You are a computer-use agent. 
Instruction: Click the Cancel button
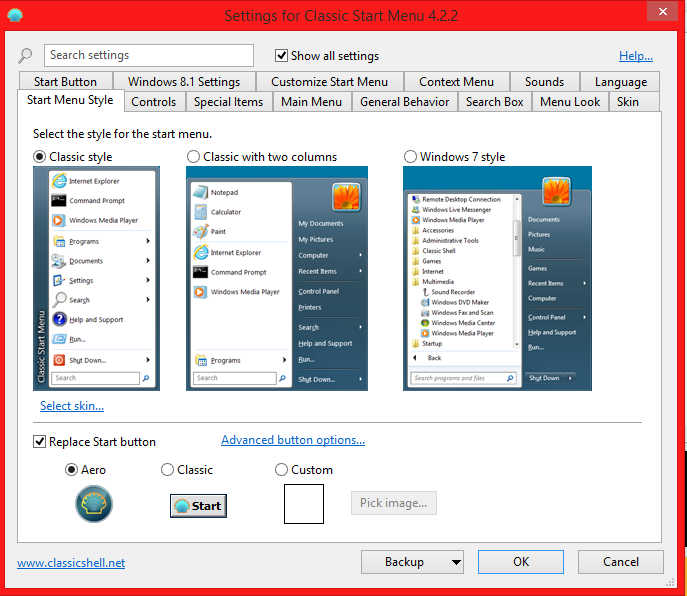click(x=620, y=562)
